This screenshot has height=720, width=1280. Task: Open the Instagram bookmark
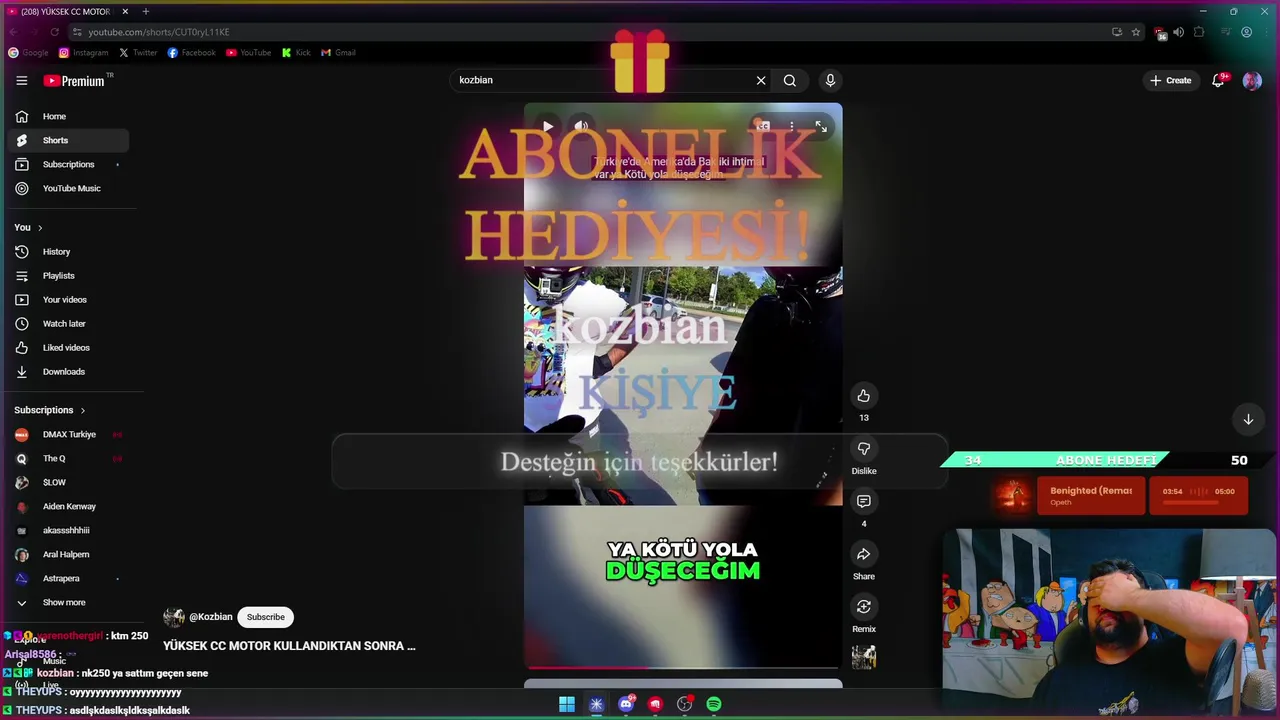83,52
